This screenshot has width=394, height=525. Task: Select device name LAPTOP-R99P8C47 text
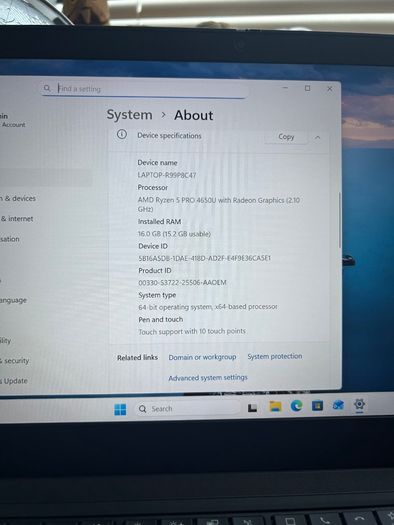point(167,175)
